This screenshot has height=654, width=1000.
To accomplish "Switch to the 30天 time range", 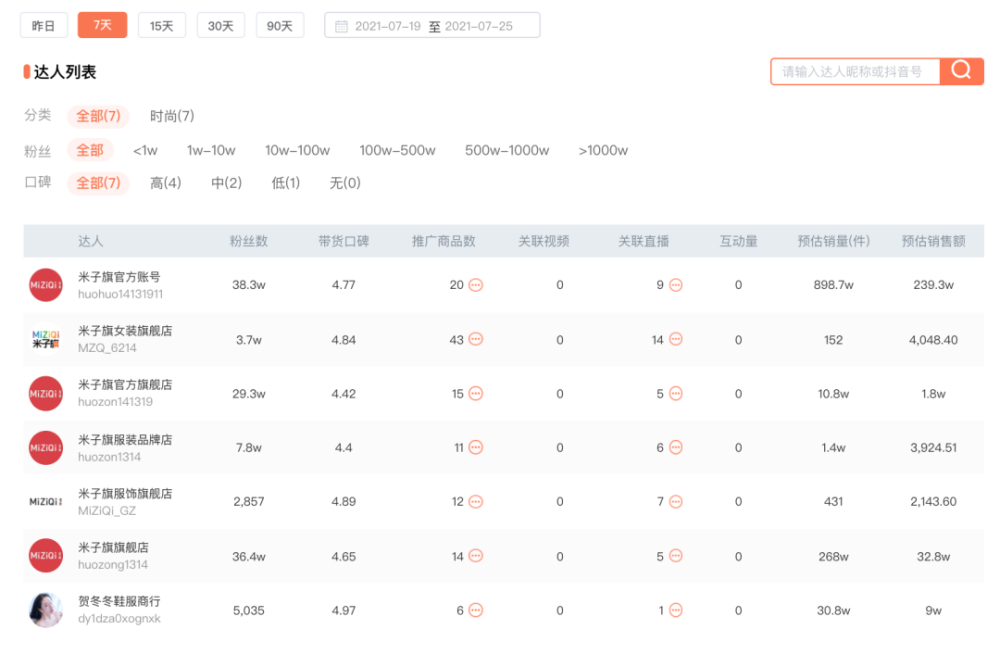I will click(x=220, y=25).
